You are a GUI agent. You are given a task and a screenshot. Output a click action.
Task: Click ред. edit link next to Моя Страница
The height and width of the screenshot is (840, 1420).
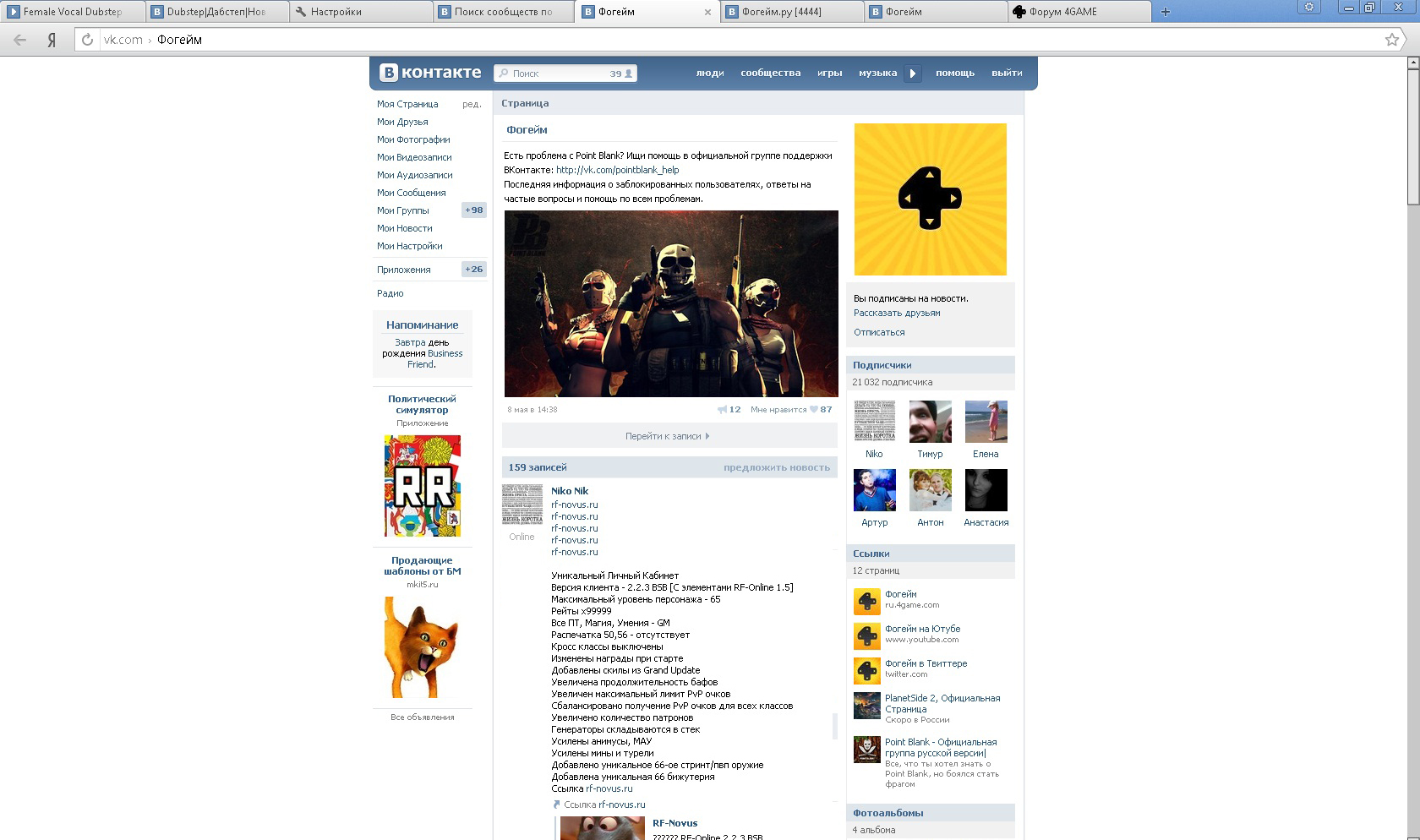[x=472, y=104]
